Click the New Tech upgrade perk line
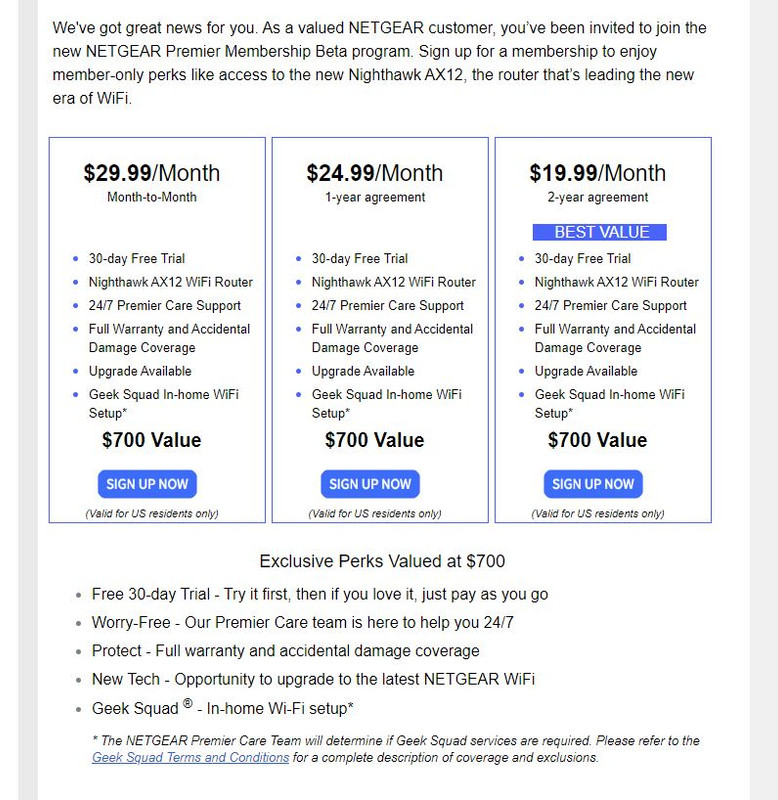The height and width of the screenshot is (800, 778). pos(313,679)
